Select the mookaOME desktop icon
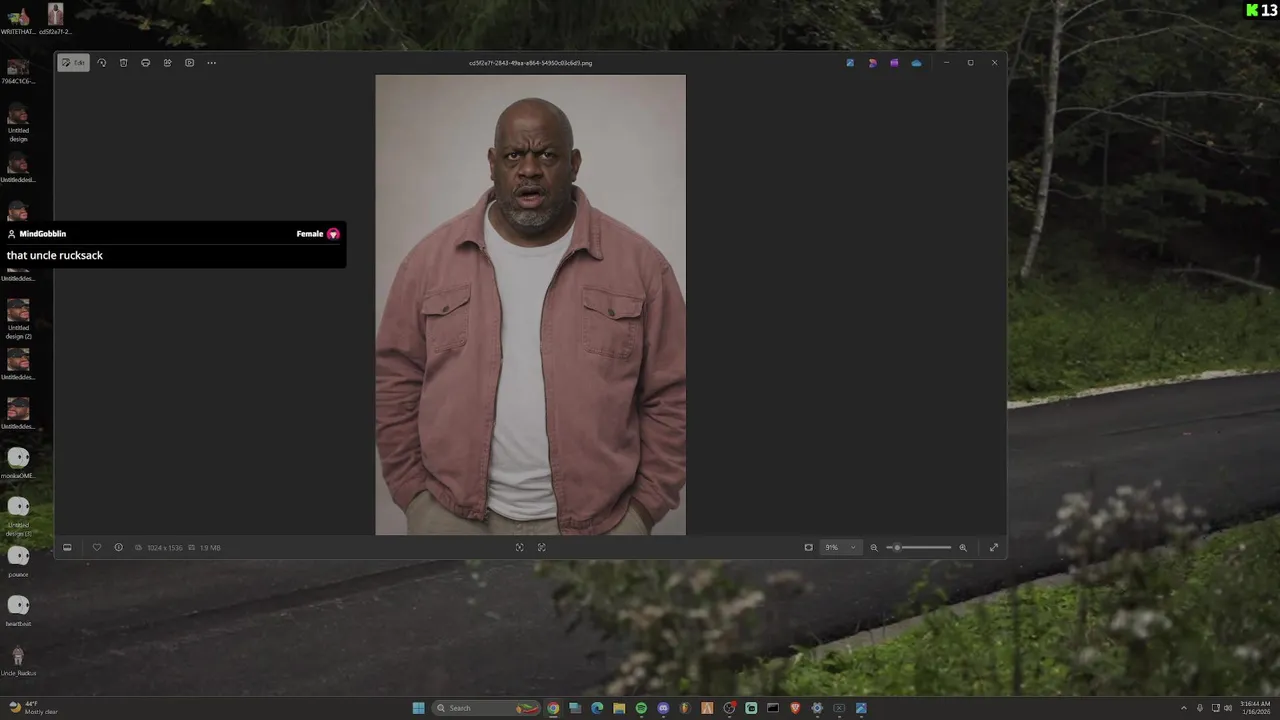 [x=18, y=462]
